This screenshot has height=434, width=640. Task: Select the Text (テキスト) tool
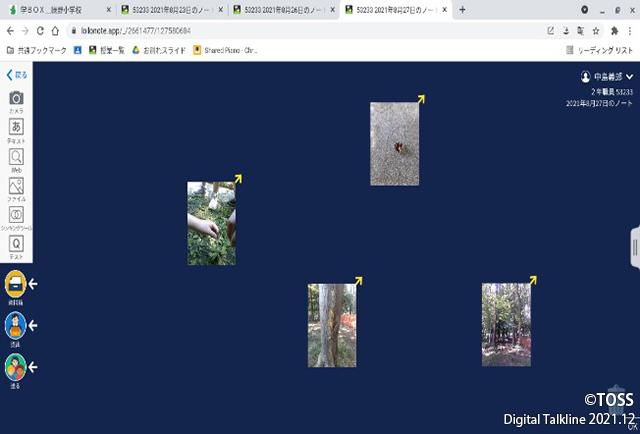(16, 128)
